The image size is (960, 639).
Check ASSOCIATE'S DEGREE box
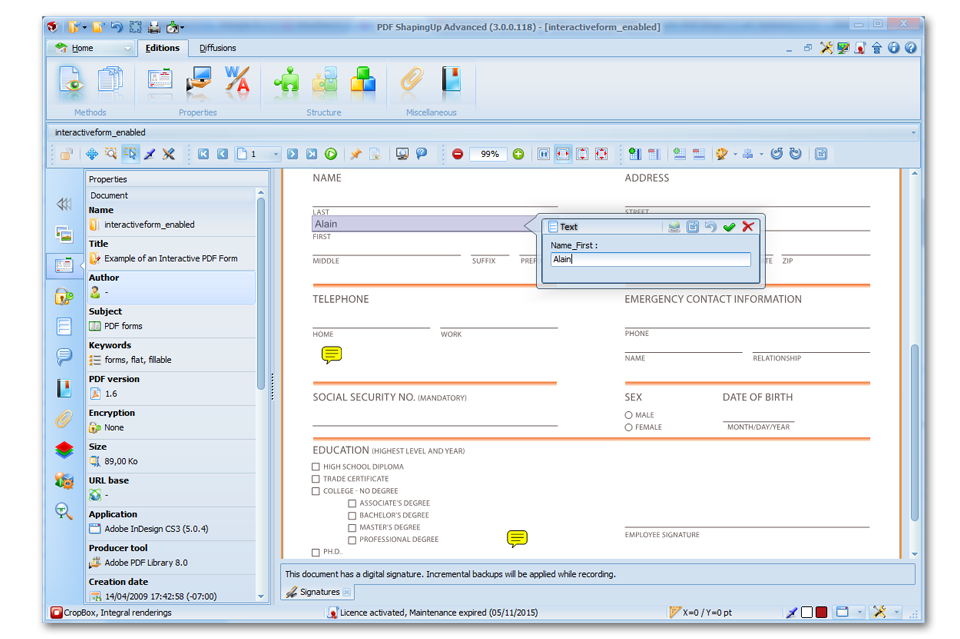[x=352, y=503]
